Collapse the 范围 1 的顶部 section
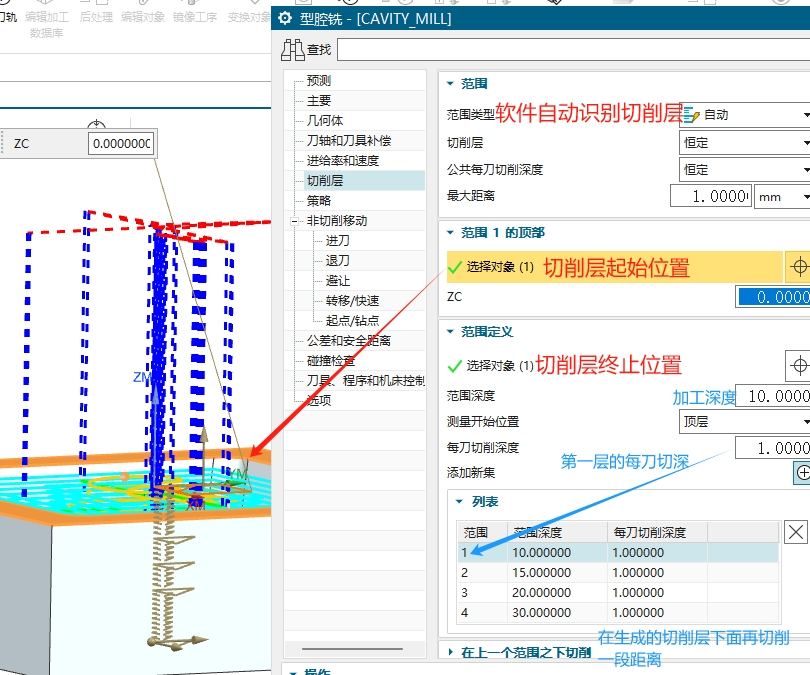Image resolution: width=810 pixels, height=675 pixels. (450, 232)
